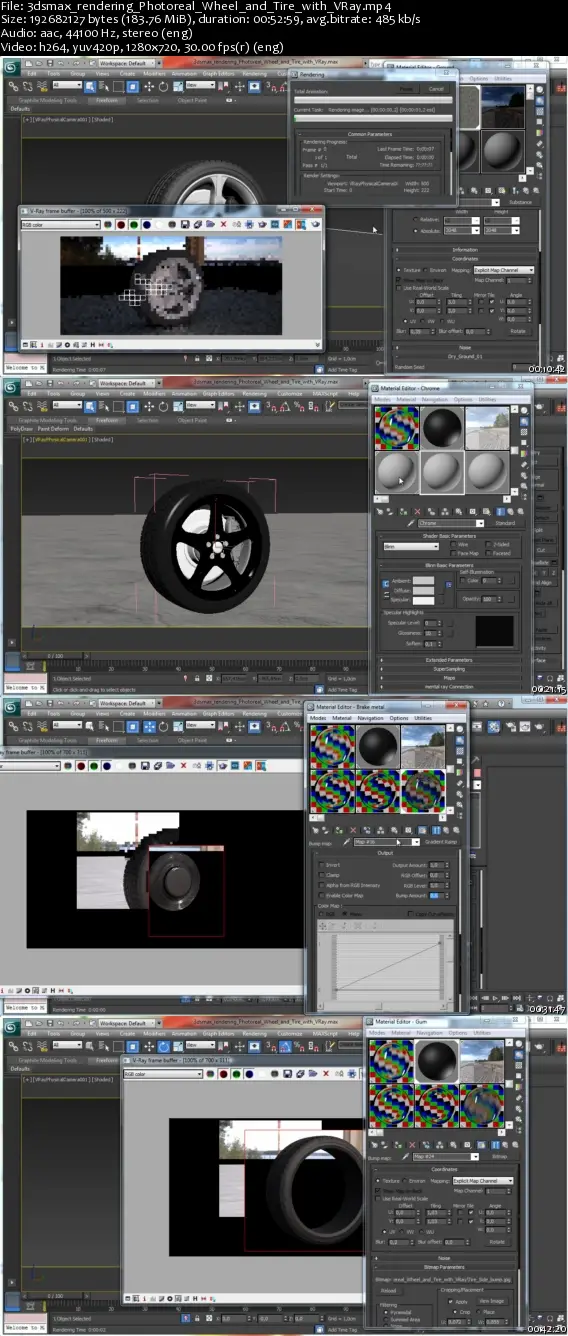Screen dimensions: 568x1336
Task: Select the Rotate tool in frame 00:21:15 toolbar
Action: (162, 407)
